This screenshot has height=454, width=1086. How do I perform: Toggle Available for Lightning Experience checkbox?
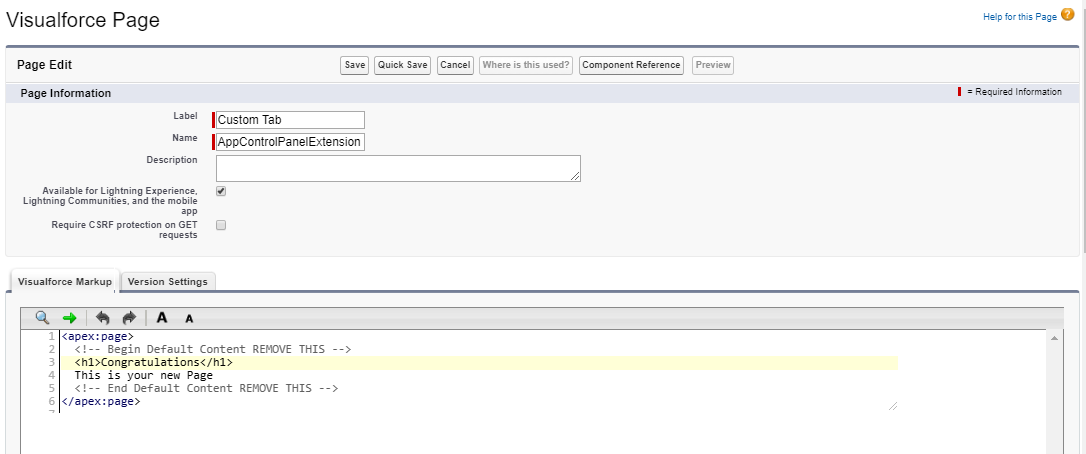221,191
